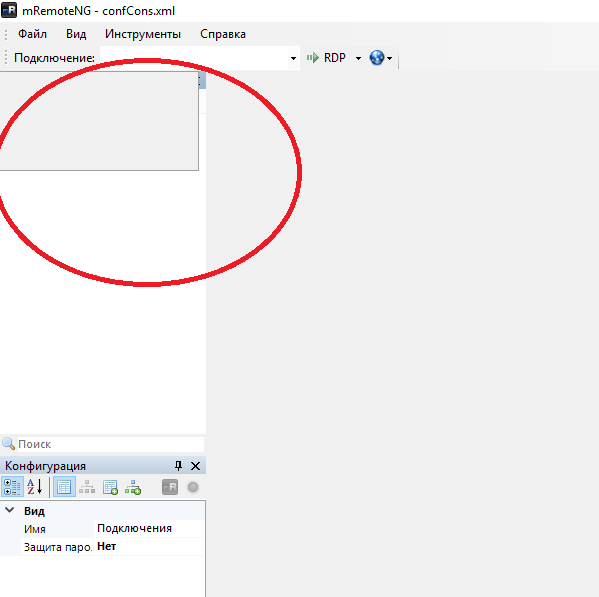Open the Инструменты menu
The height and width of the screenshot is (597, 599).
point(143,34)
